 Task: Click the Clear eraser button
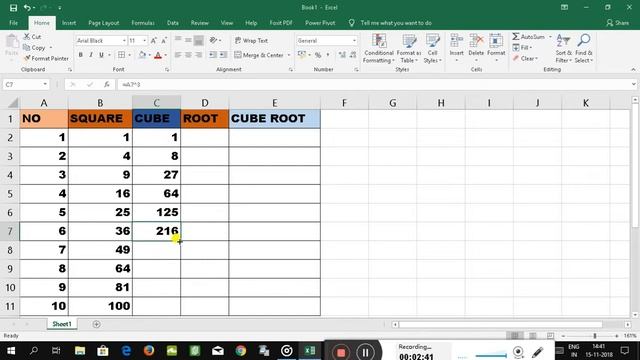tap(525, 58)
